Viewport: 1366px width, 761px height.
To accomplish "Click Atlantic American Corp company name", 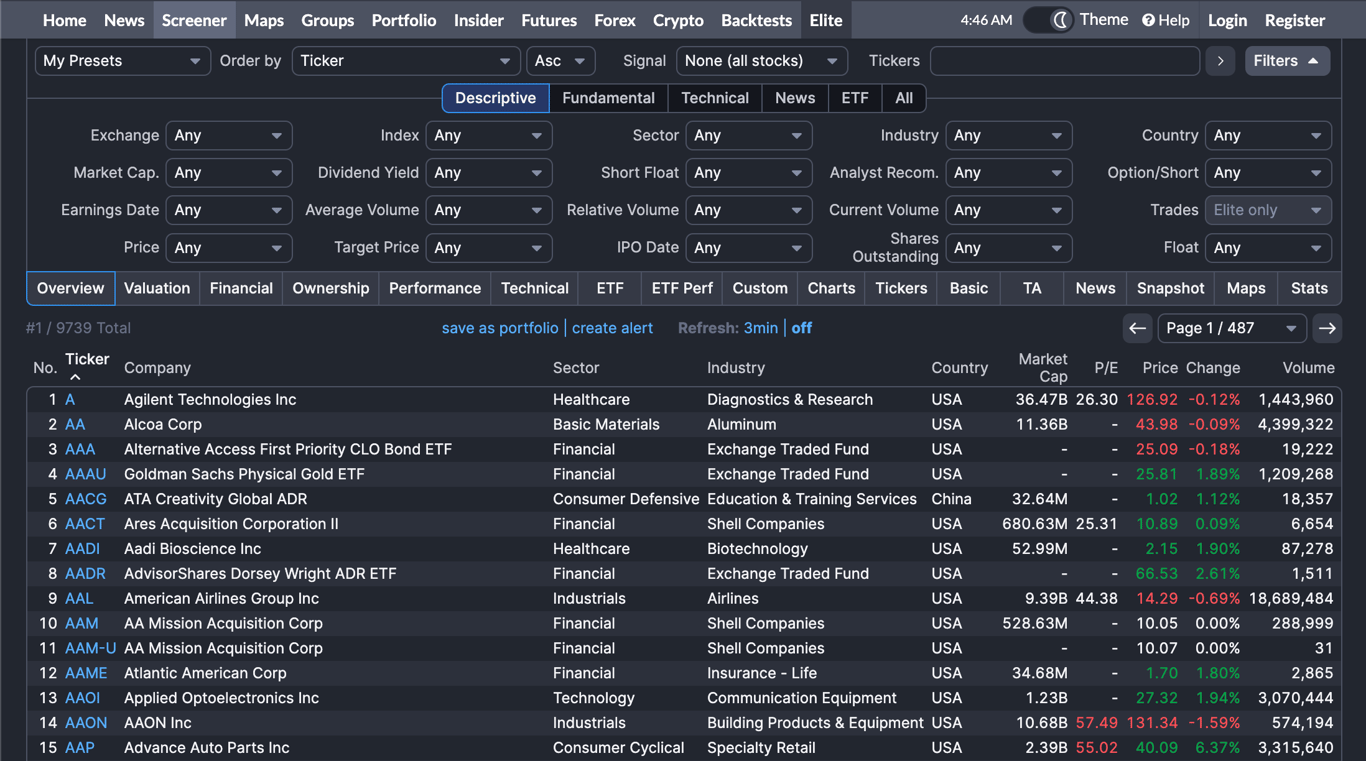I will (205, 673).
